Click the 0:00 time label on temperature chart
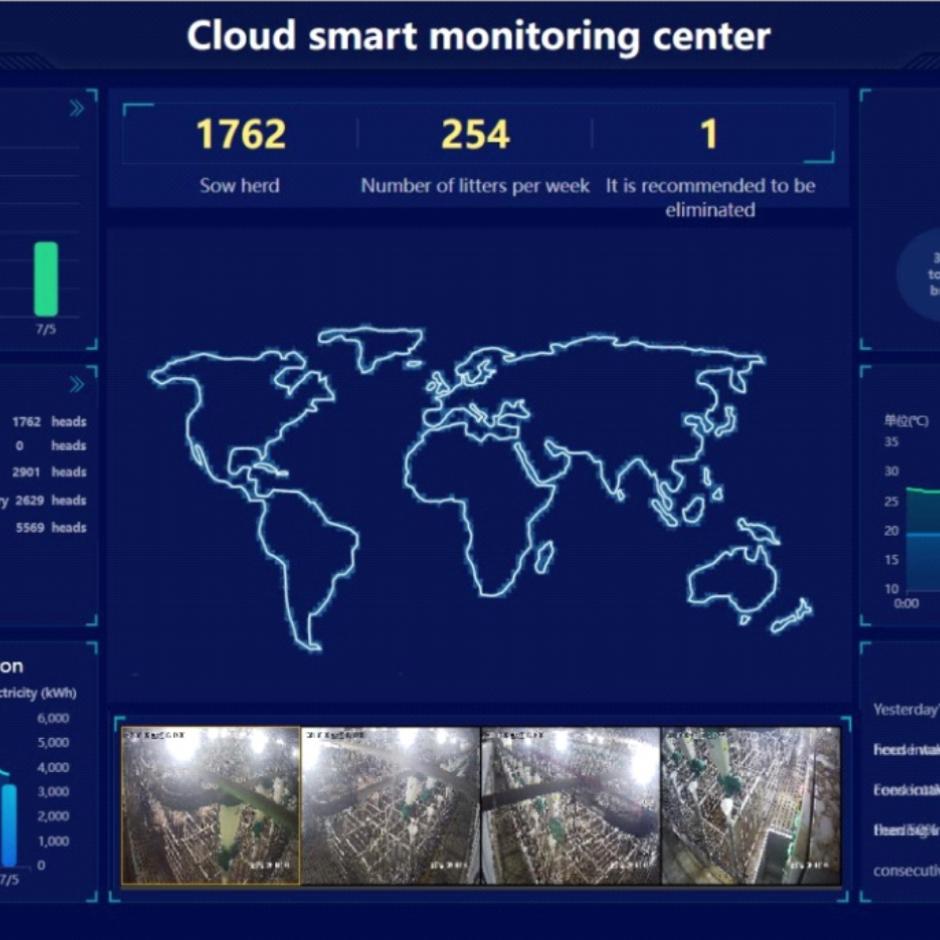 click(x=906, y=603)
